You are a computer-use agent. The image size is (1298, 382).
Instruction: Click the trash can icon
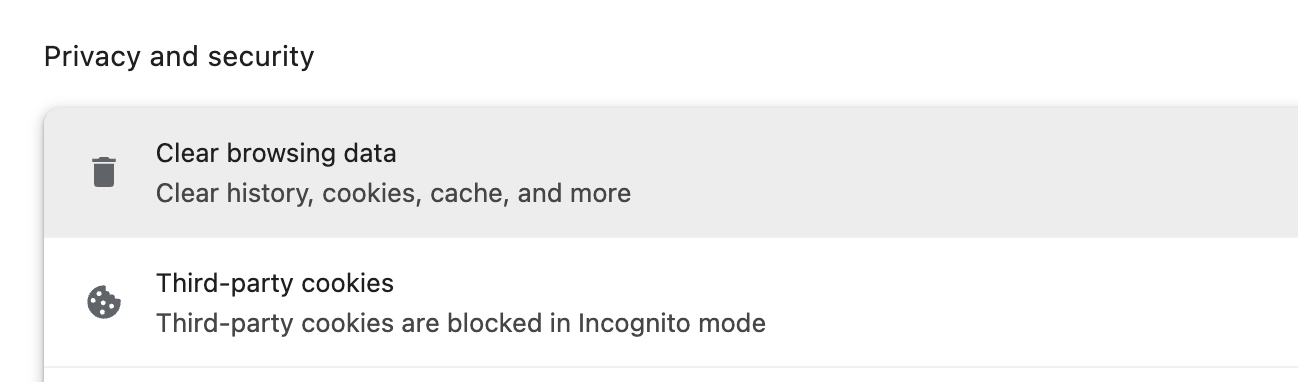(104, 172)
